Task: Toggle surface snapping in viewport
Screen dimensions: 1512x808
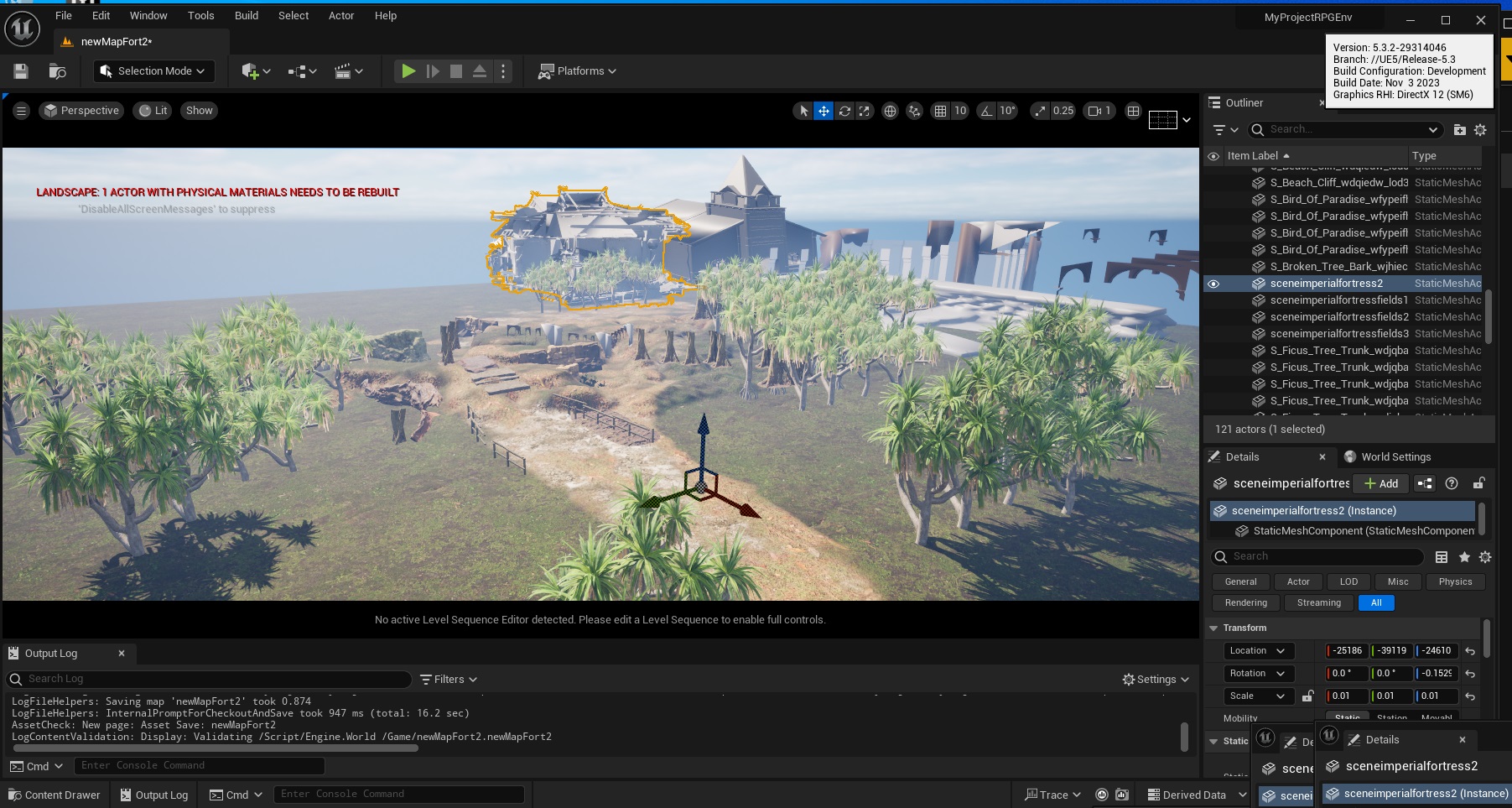Action: pyautogui.click(x=914, y=111)
